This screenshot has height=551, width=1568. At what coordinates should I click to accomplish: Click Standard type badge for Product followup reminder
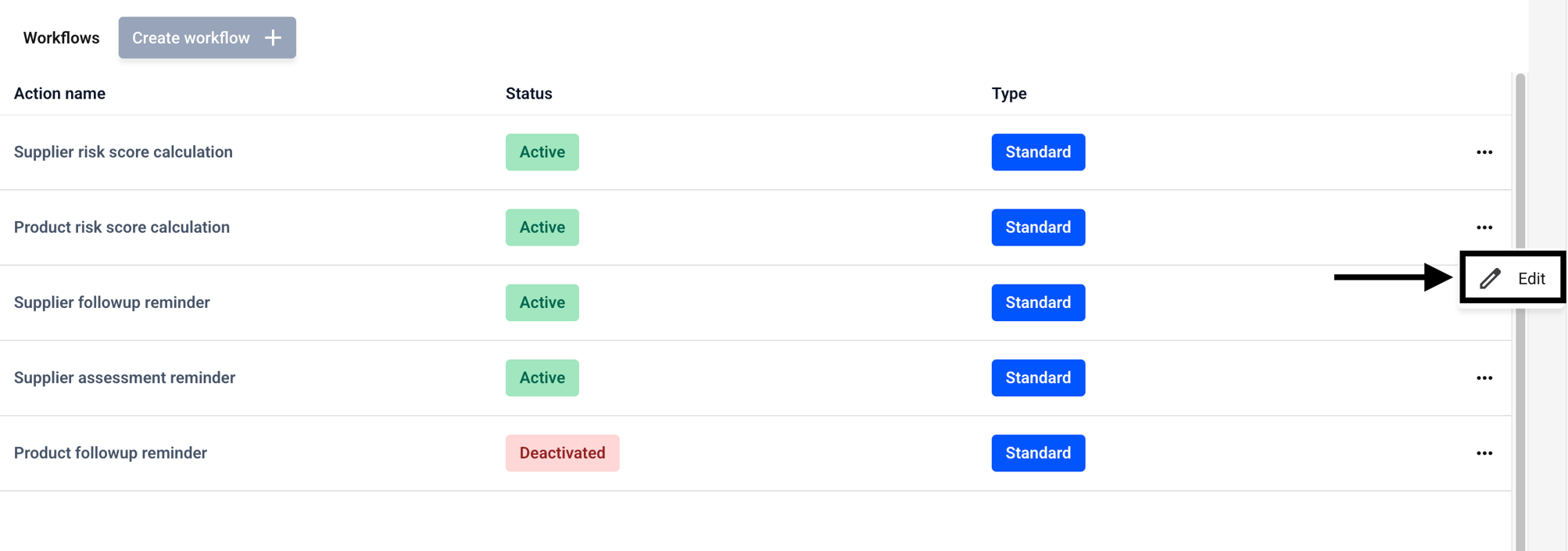tap(1038, 453)
